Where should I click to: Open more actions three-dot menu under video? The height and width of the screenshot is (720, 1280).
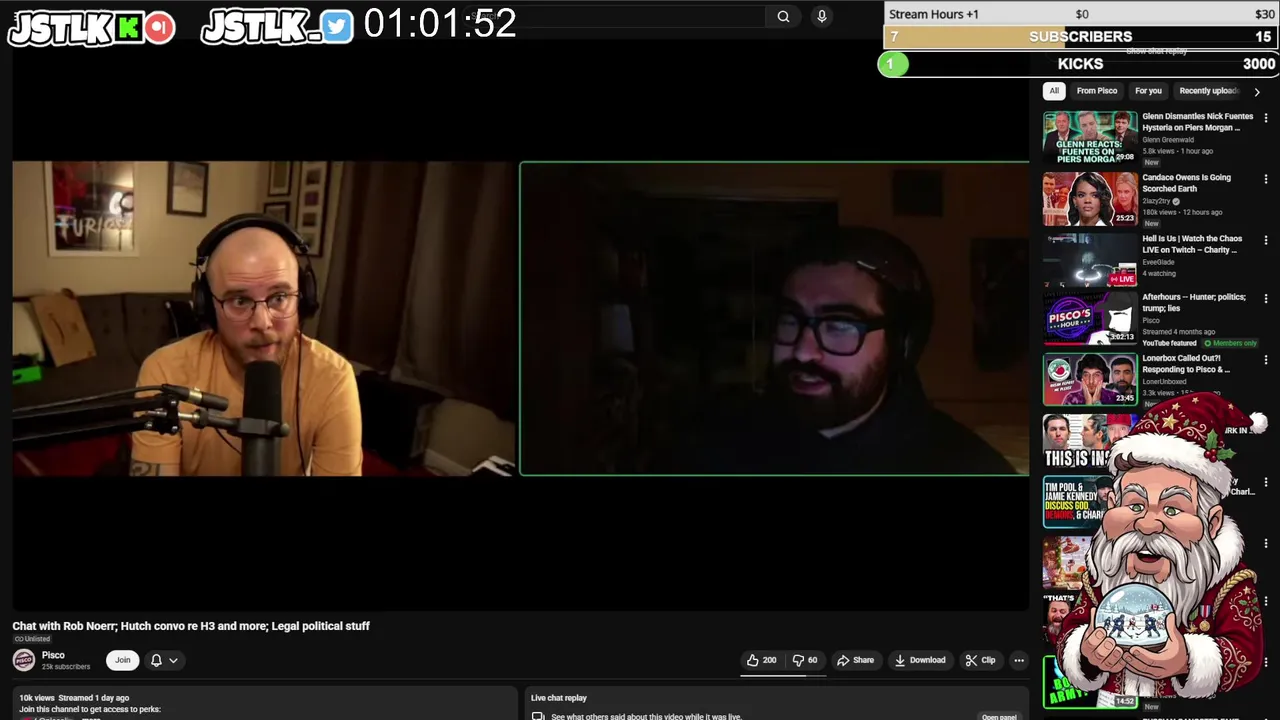coord(1018,660)
